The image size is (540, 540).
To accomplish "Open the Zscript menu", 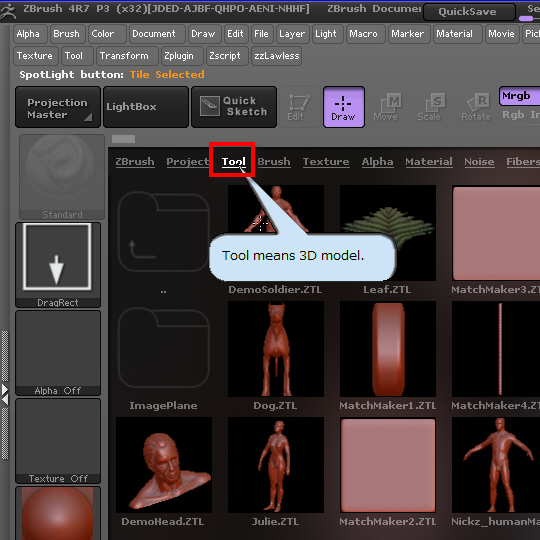I will [x=227, y=56].
